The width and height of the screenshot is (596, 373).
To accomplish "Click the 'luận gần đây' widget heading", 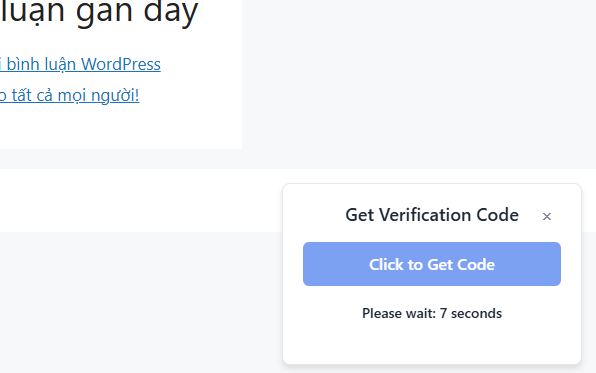I will 99,12.
